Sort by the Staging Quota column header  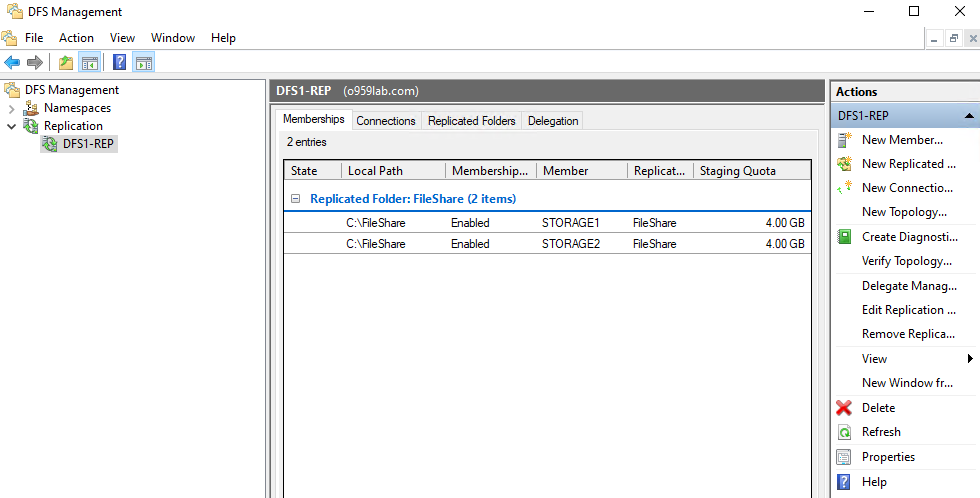tap(752, 171)
